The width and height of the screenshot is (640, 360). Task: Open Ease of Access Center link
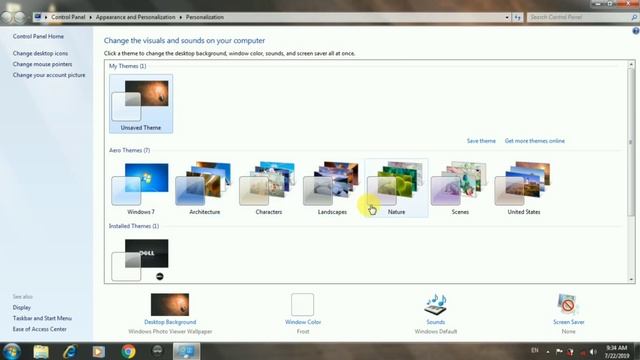39,329
